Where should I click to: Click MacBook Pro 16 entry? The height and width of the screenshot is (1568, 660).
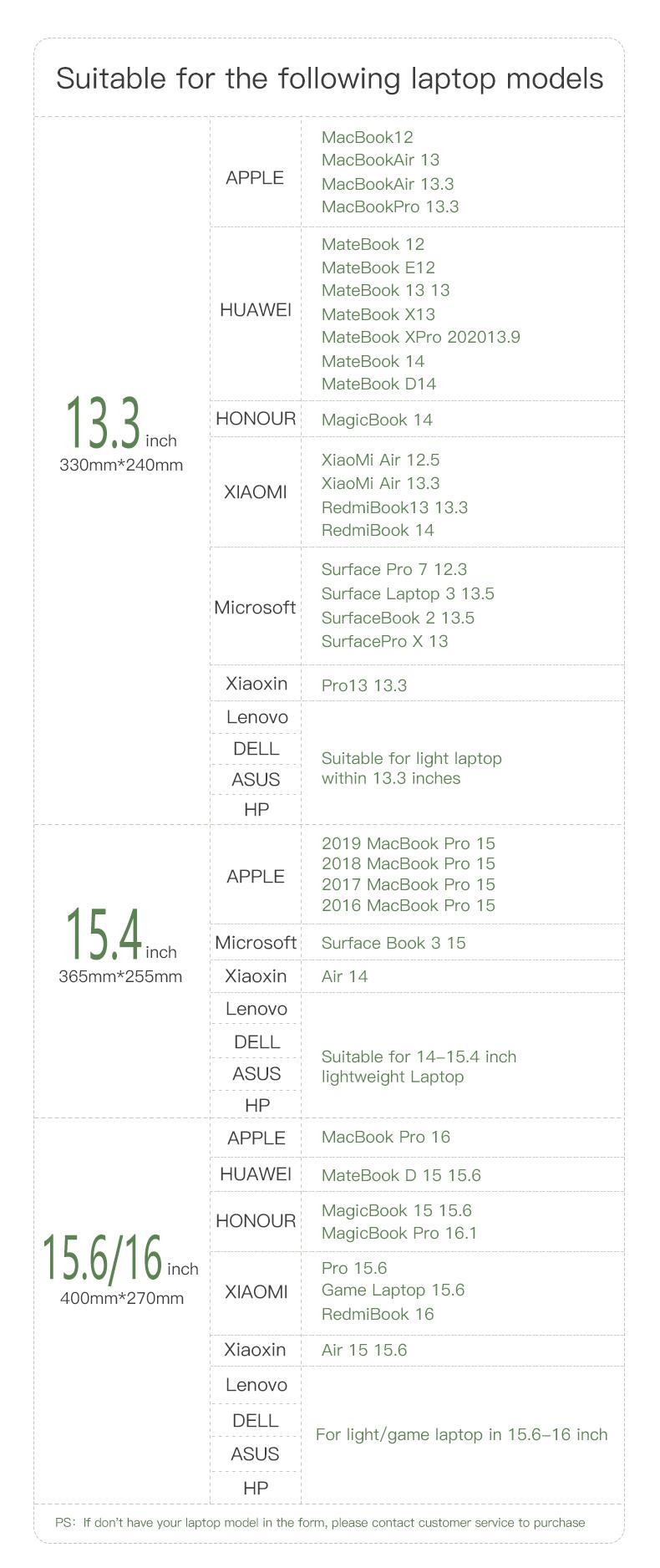point(386,1137)
